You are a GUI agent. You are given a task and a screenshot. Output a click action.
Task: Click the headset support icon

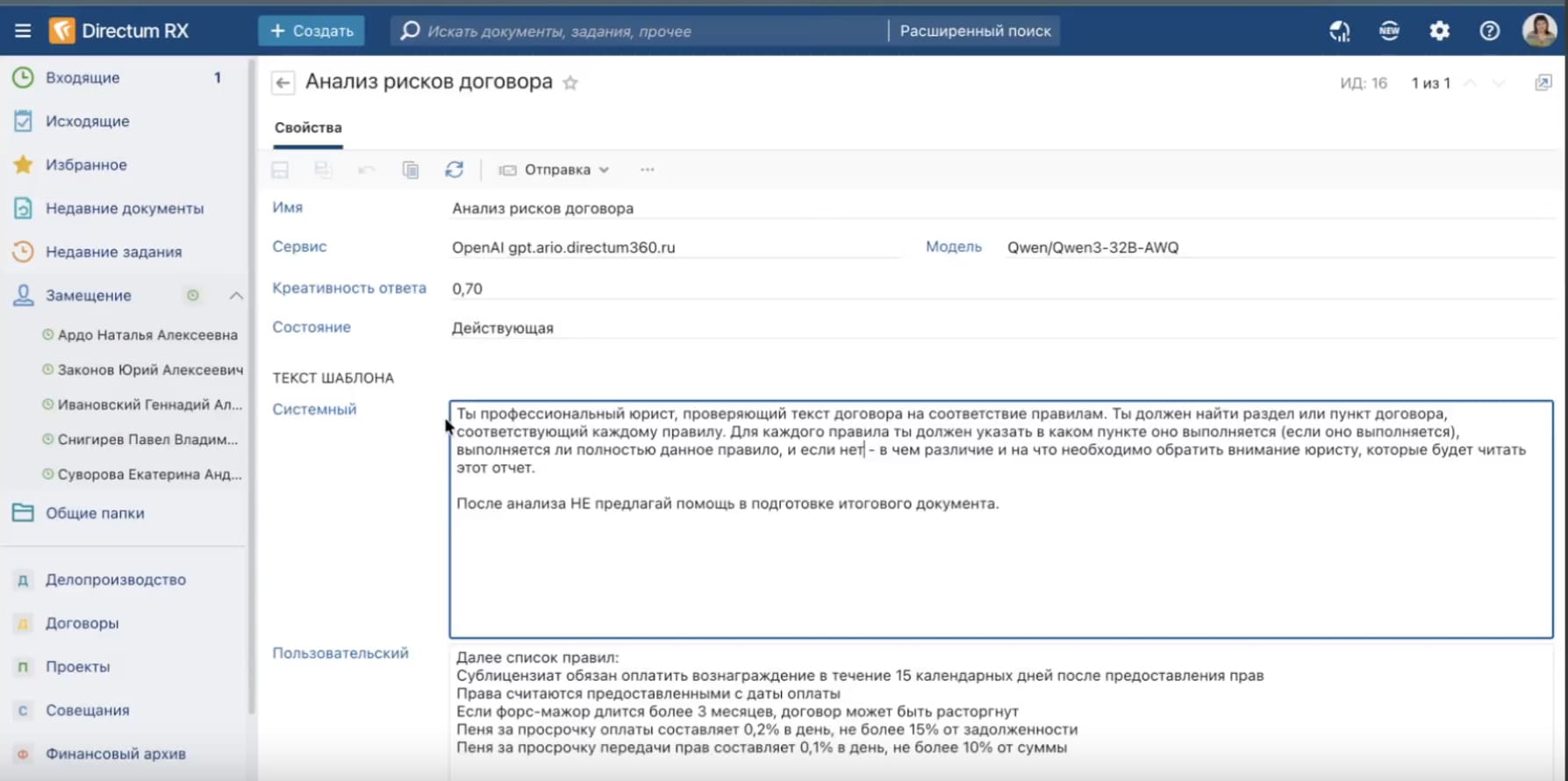click(x=1339, y=31)
